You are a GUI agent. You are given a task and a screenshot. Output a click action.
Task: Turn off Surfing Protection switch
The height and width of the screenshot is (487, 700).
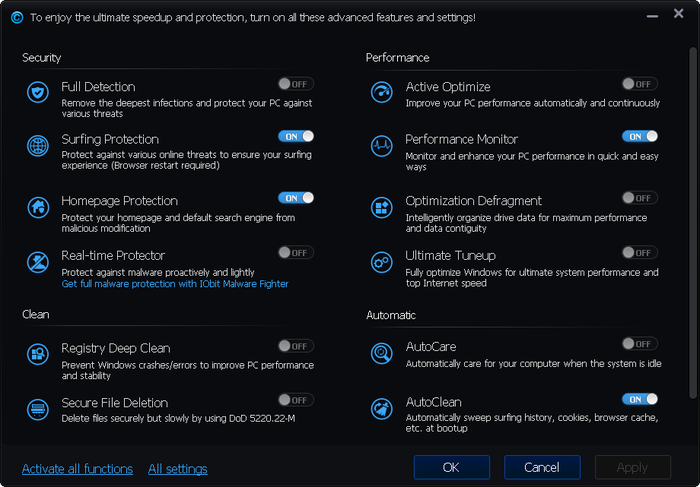296,136
